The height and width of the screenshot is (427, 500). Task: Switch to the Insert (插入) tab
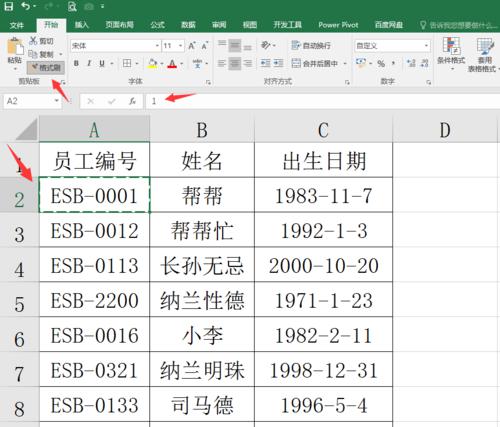81,25
